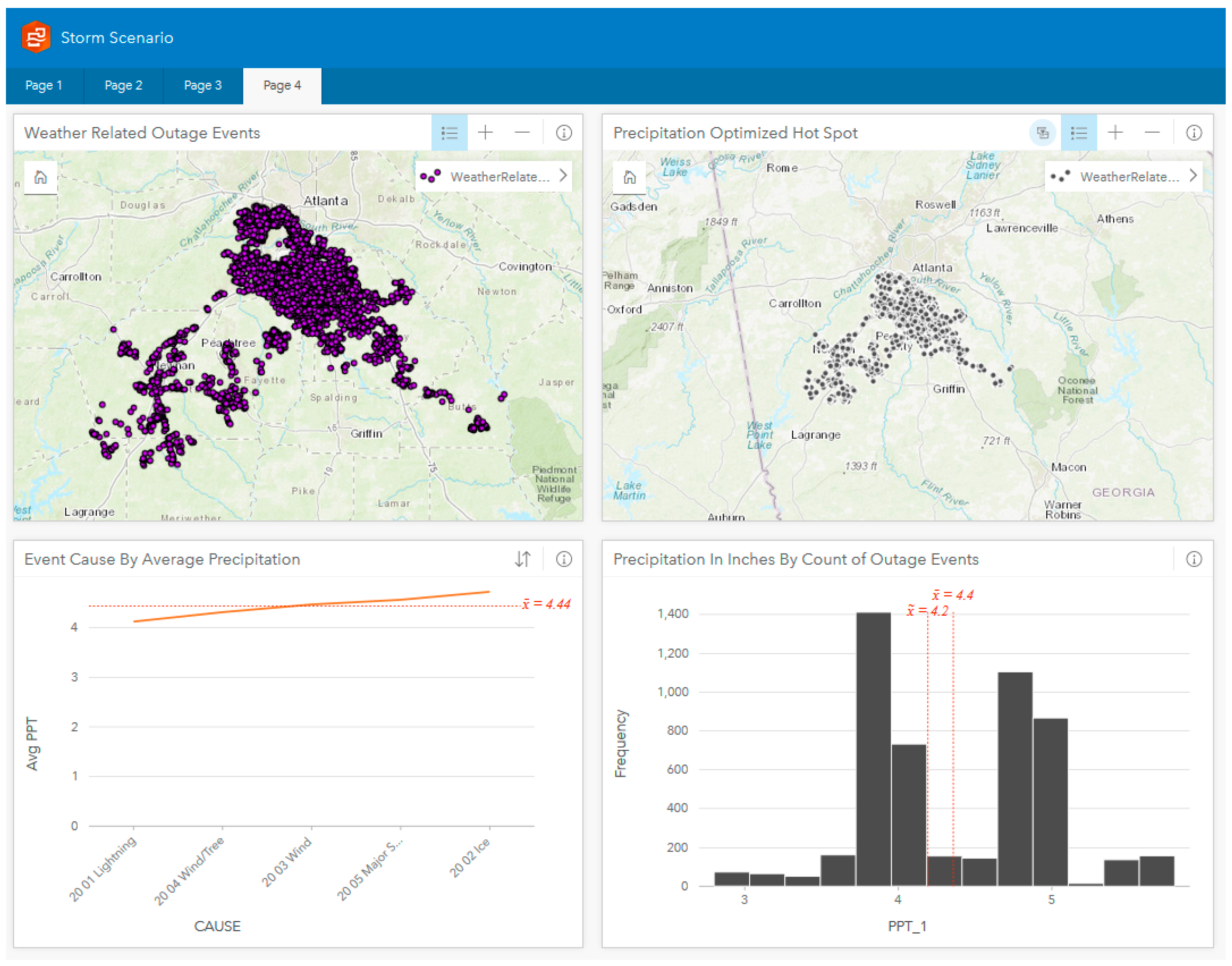This screenshot has height=966, width=1232.
Task: Zoom in on Weather Related Outage Events map
Action: click(x=485, y=133)
